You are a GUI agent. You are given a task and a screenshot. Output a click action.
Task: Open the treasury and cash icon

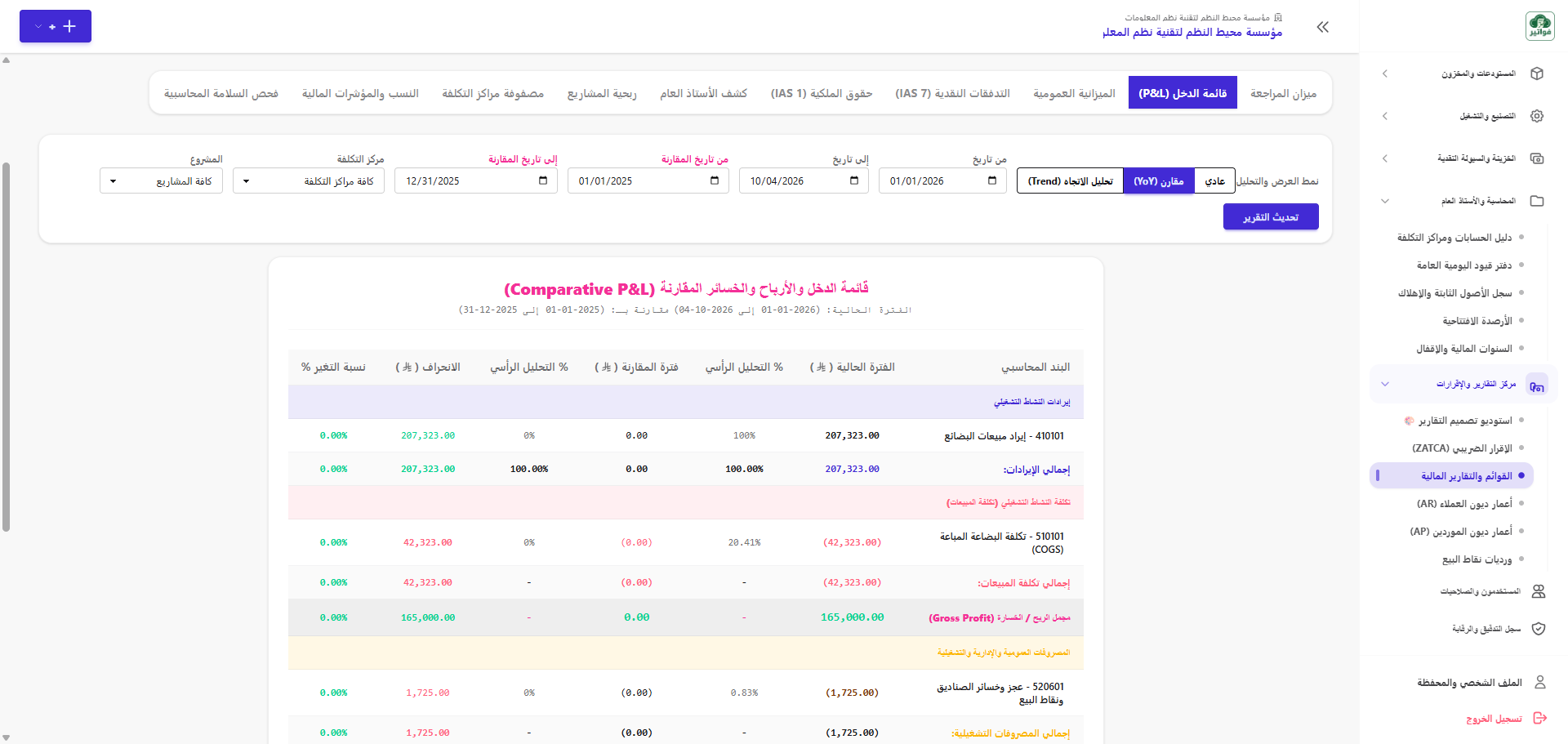[1537, 158]
